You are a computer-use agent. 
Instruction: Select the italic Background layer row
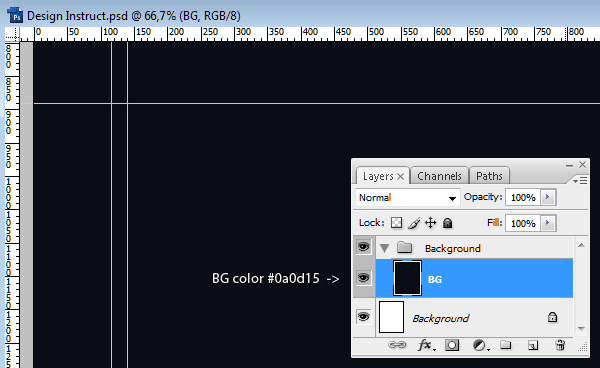pyautogui.click(x=474, y=317)
